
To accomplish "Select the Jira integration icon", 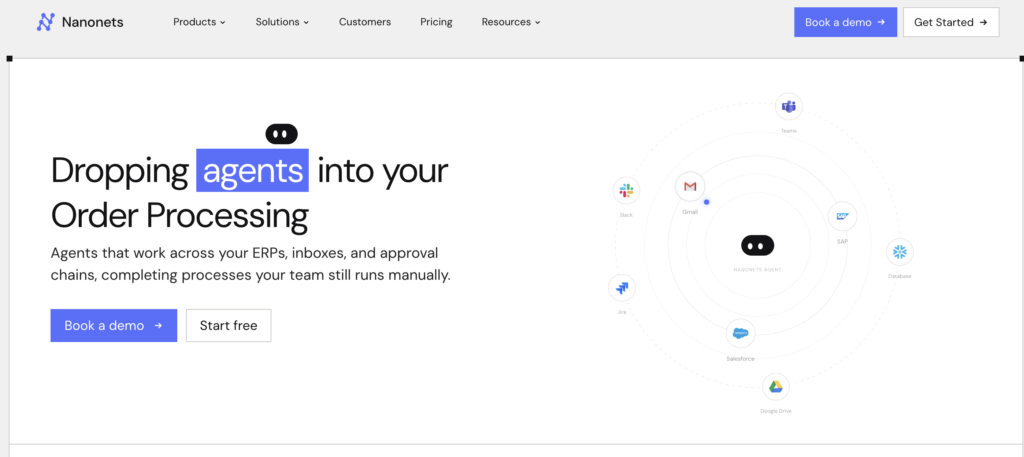I will [622, 288].
